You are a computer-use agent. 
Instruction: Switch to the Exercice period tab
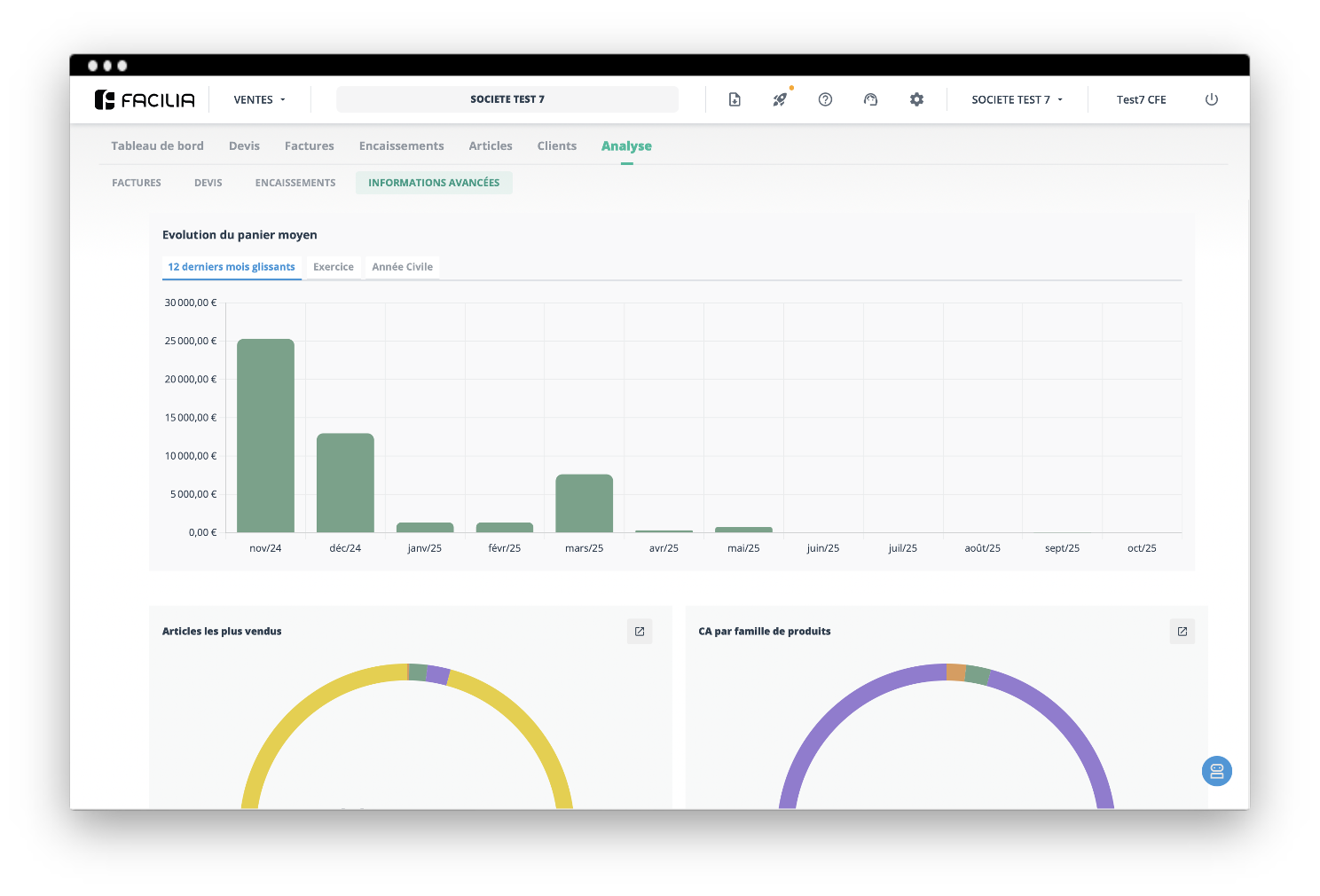click(x=333, y=267)
